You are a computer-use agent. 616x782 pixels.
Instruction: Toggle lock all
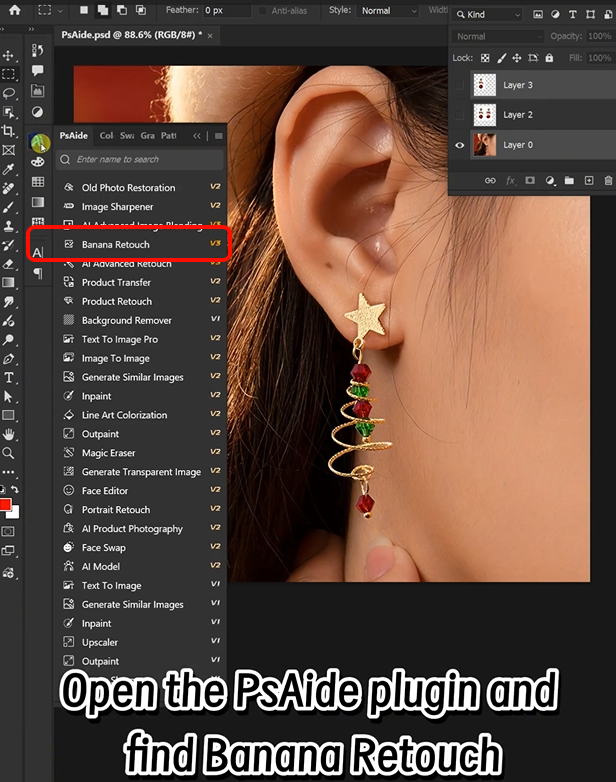point(549,58)
